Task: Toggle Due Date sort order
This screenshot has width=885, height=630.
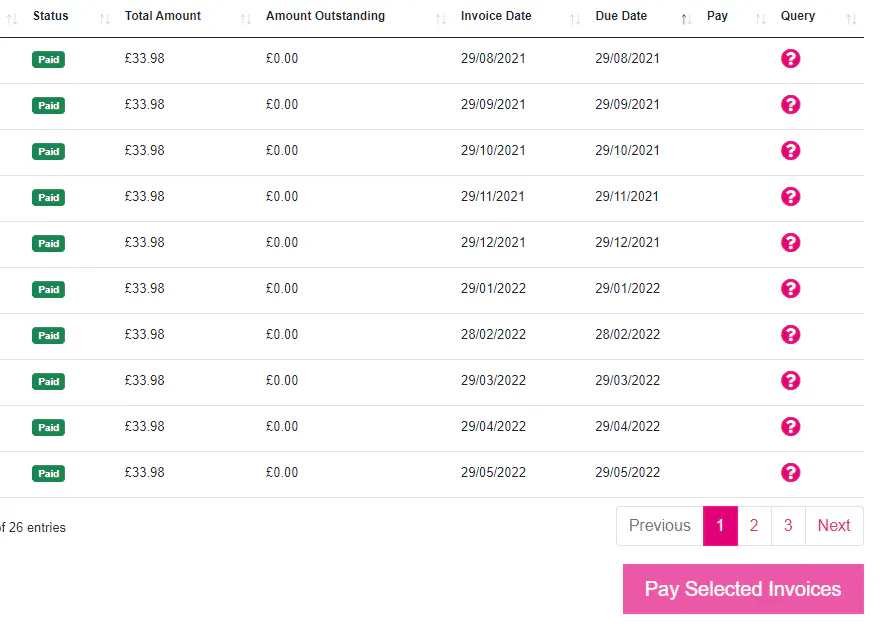Action: click(x=621, y=17)
